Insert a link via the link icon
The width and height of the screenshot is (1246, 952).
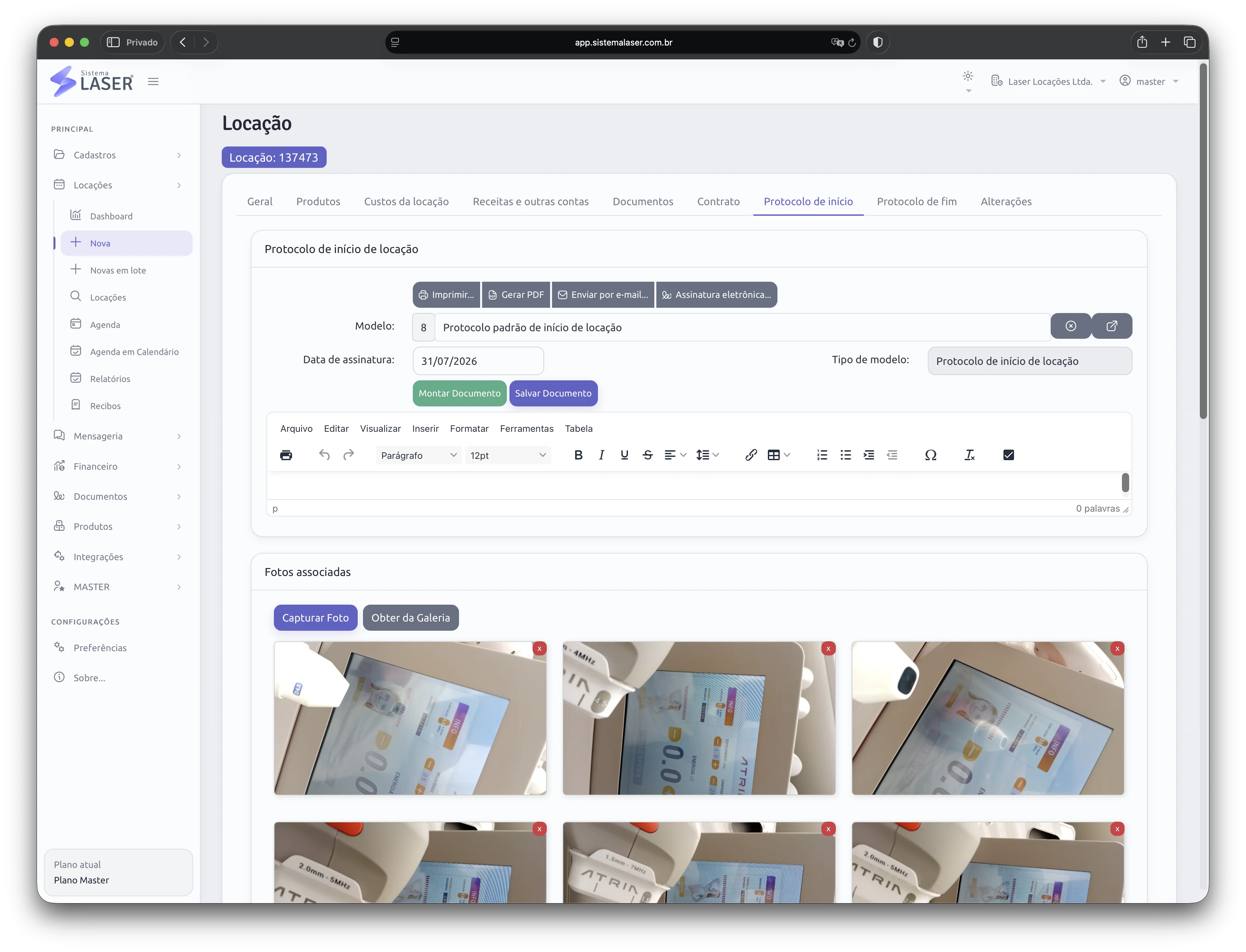pos(751,455)
